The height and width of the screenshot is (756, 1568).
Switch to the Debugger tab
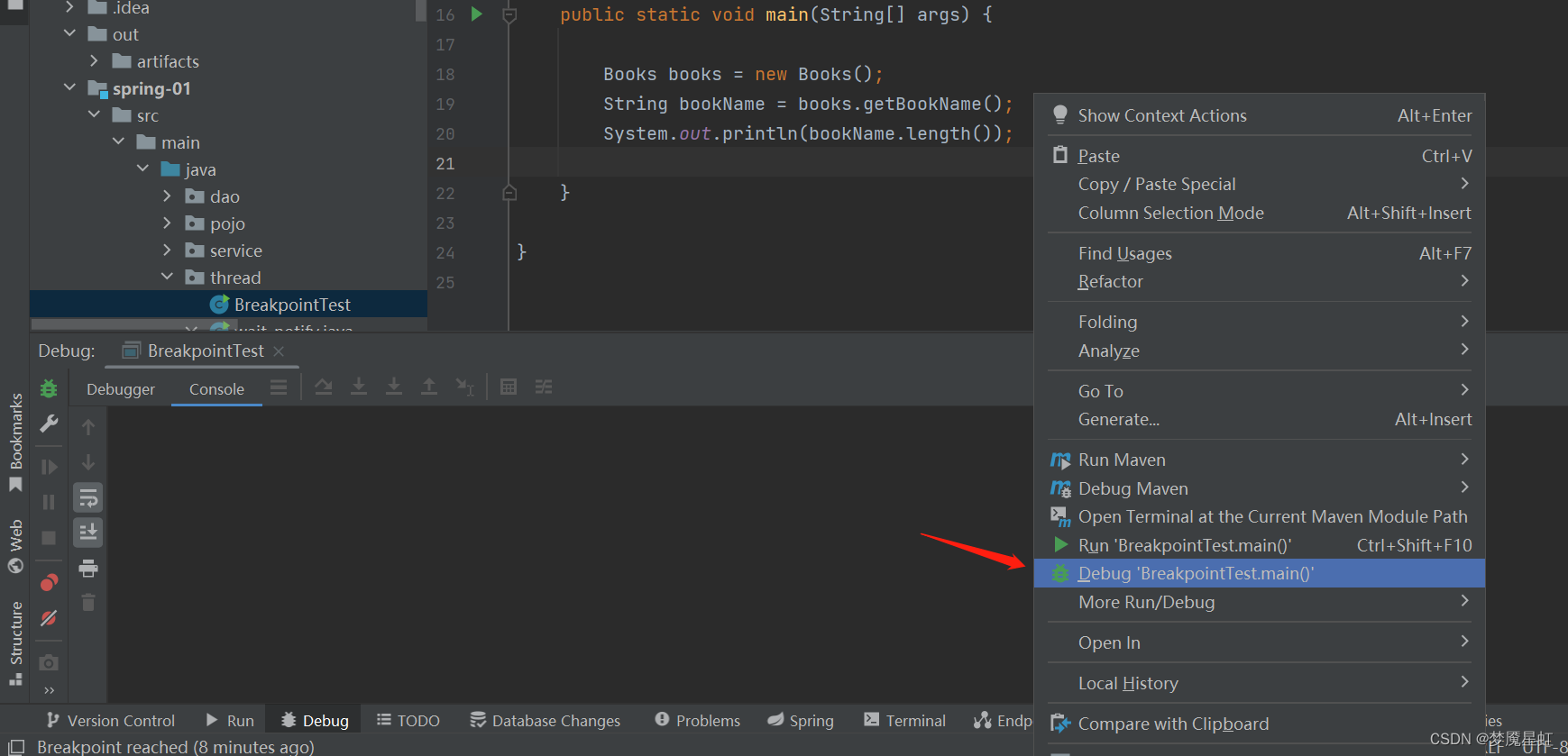121,389
